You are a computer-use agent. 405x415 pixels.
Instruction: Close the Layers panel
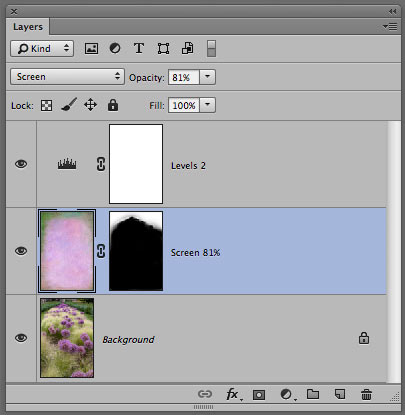pyautogui.click(x=14, y=12)
